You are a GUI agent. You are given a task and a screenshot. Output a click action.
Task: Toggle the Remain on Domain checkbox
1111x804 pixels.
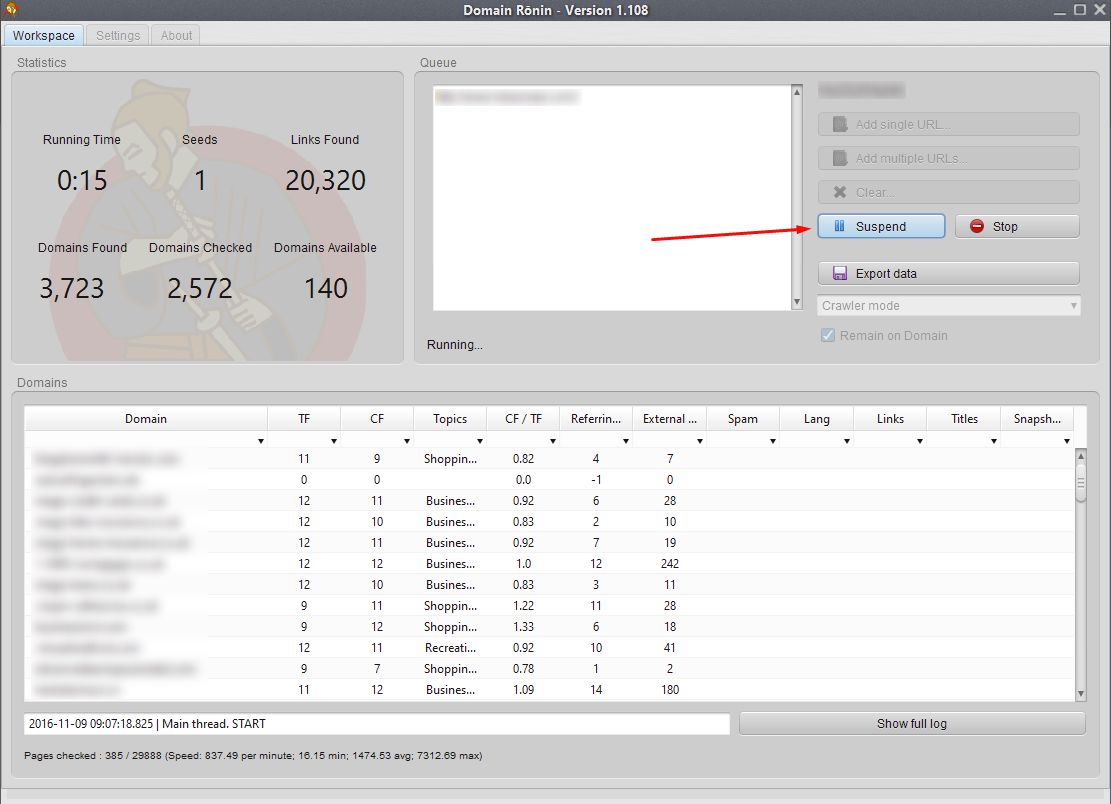coord(828,335)
